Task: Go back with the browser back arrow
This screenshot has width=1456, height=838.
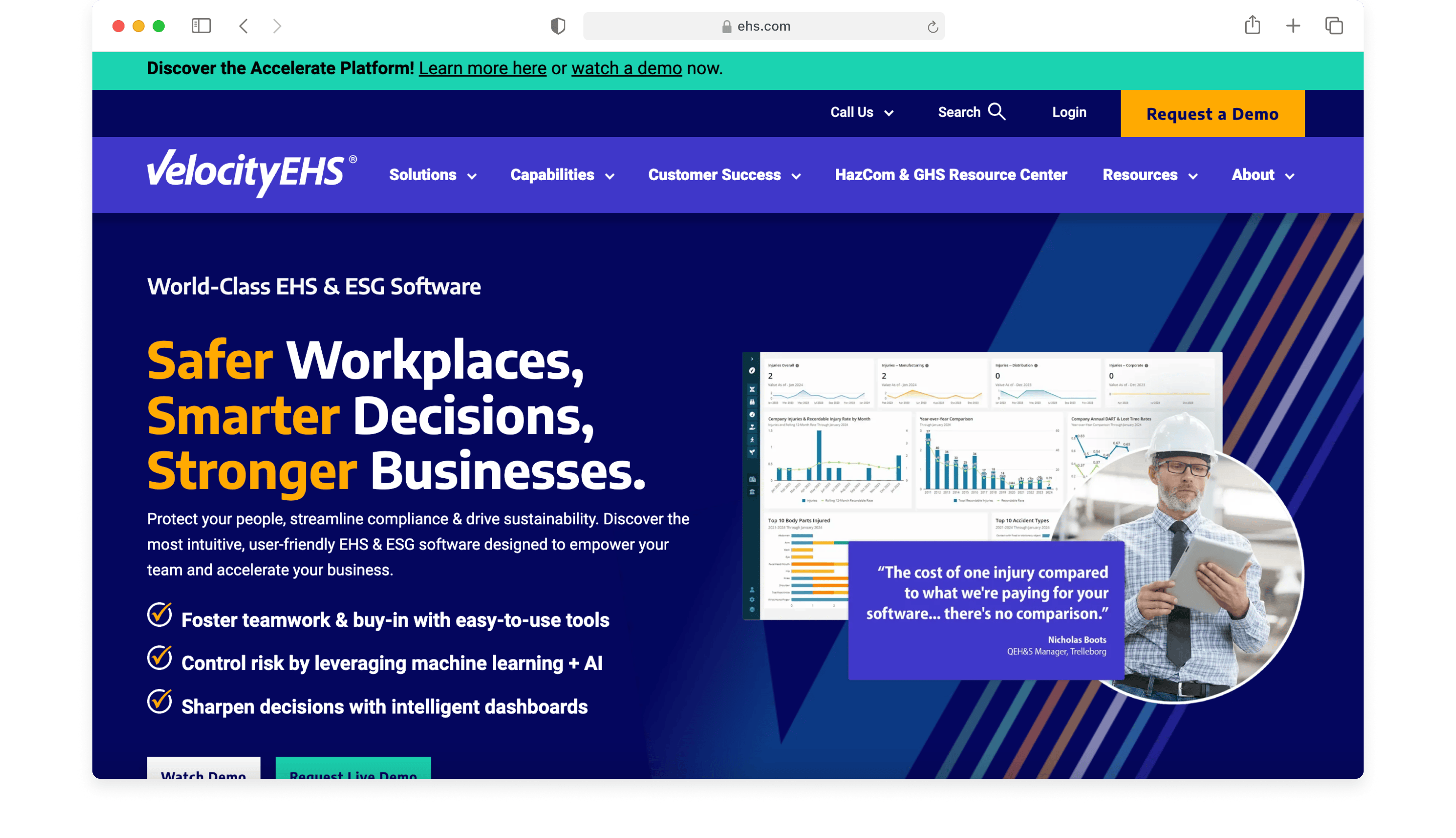Action: pos(244,26)
